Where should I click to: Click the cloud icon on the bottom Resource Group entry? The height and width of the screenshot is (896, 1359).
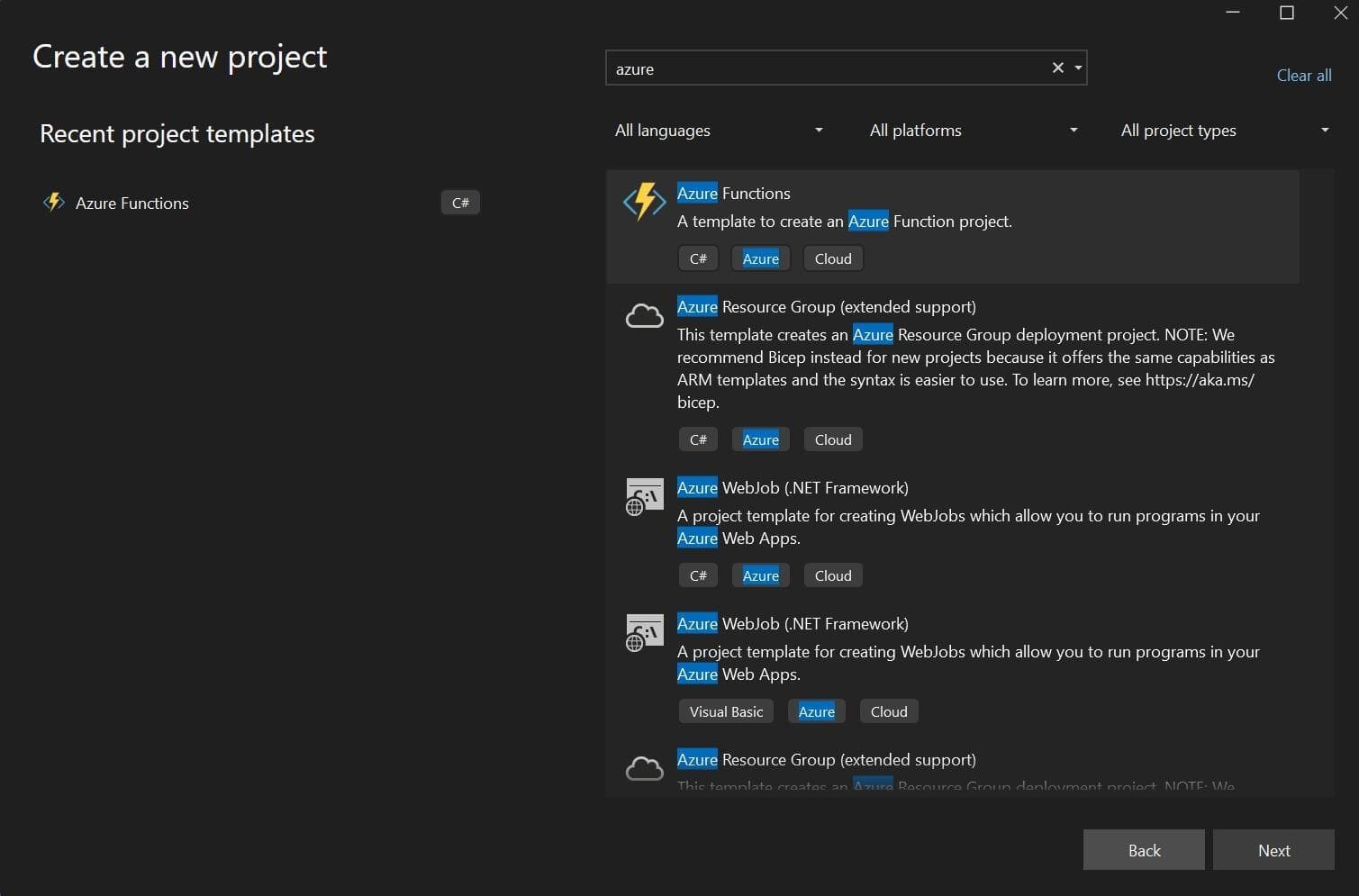click(x=643, y=767)
